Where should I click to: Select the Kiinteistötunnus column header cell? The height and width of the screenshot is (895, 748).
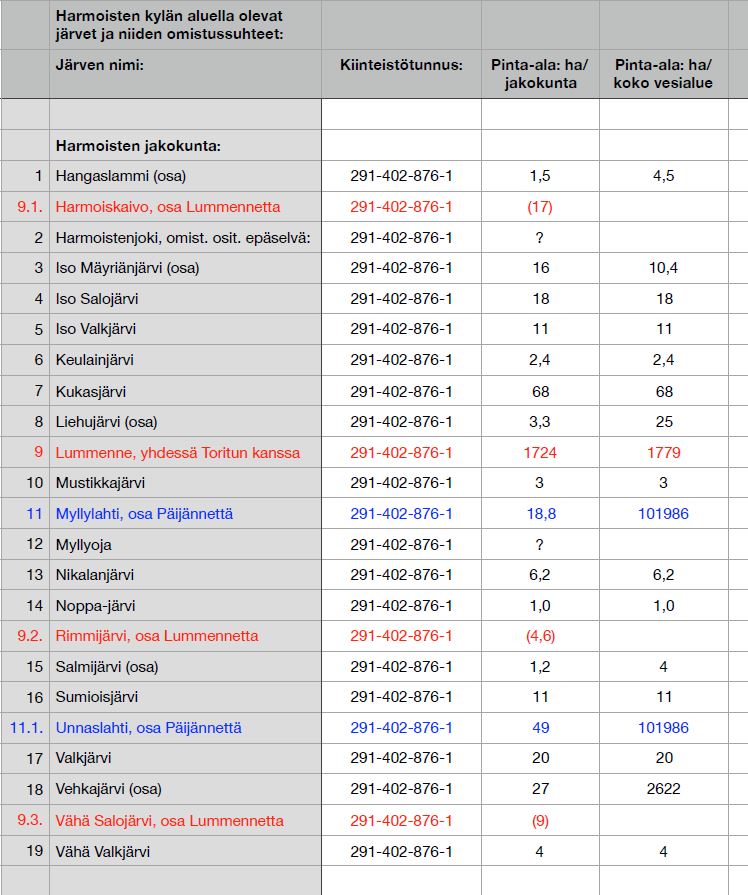(401, 65)
